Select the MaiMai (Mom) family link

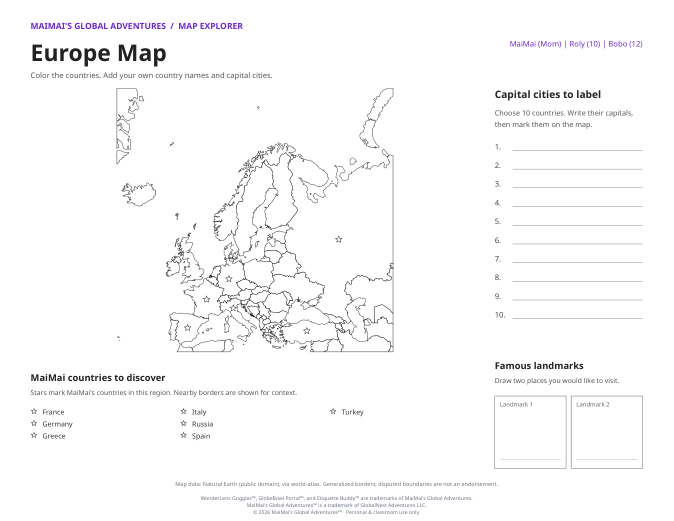535,44
